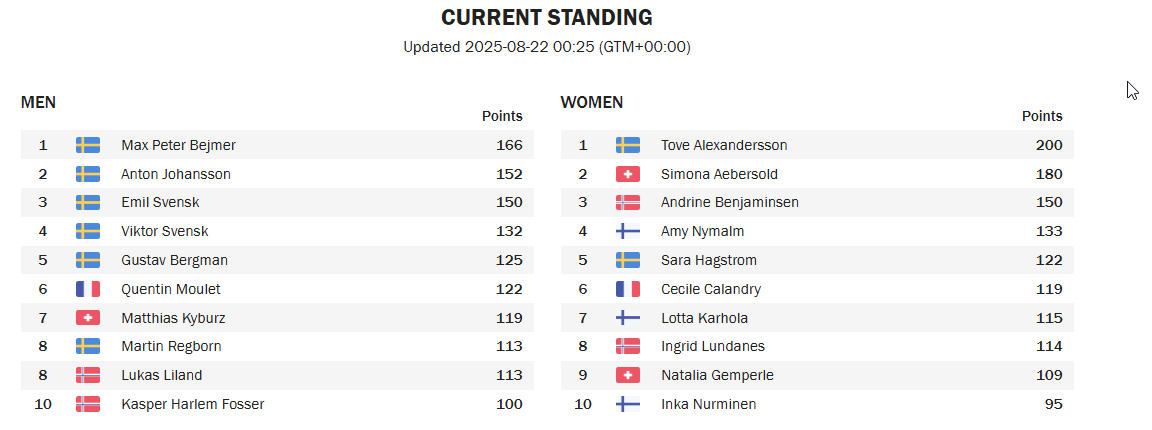The height and width of the screenshot is (430, 1152).
Task: Click the French flag next to Quentin Moulet
Action: coord(87,289)
